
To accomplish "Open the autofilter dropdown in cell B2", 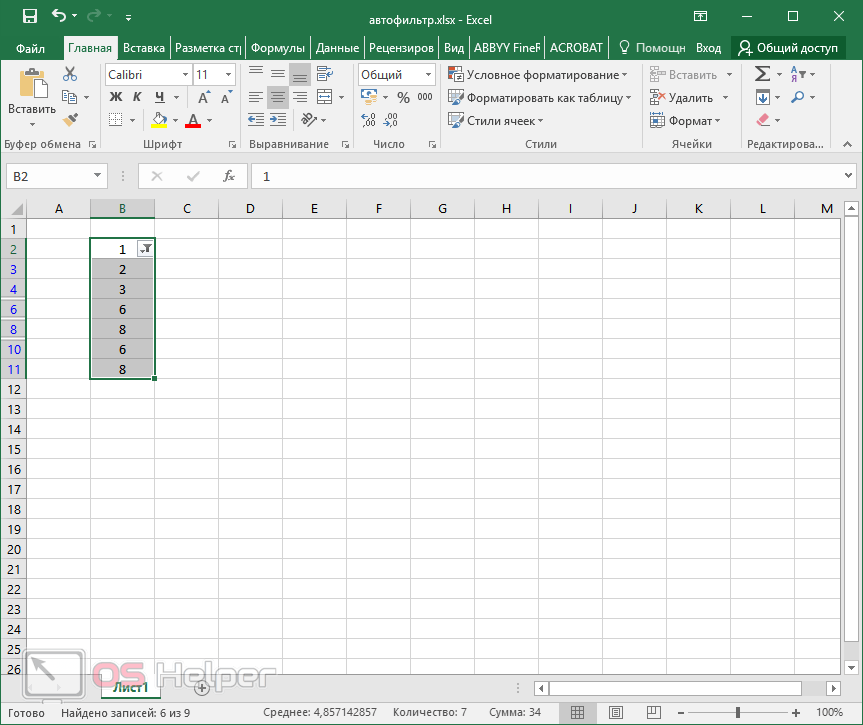I will coord(145,249).
